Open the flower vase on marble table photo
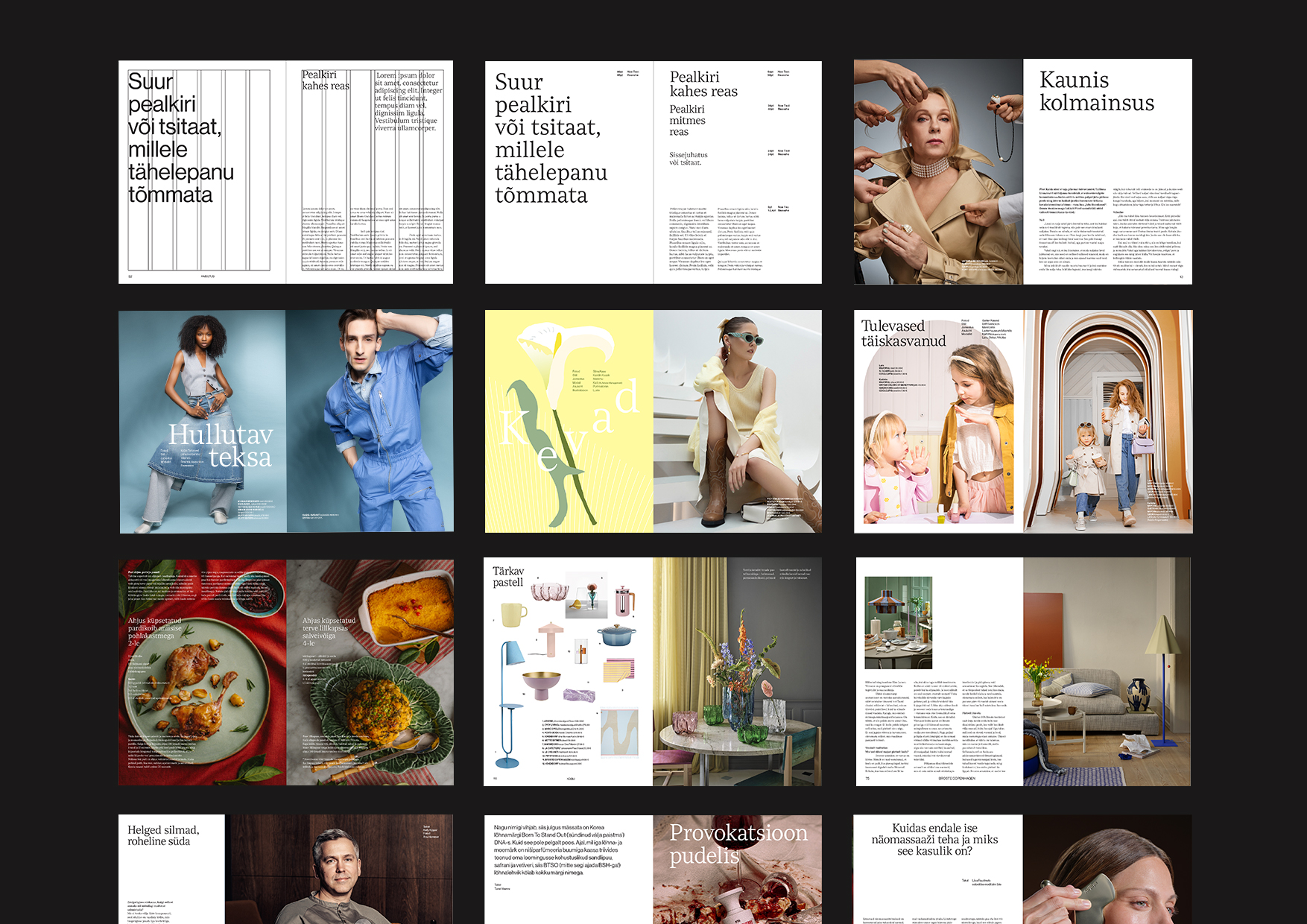This screenshot has height=924, width=1307. (x=737, y=672)
